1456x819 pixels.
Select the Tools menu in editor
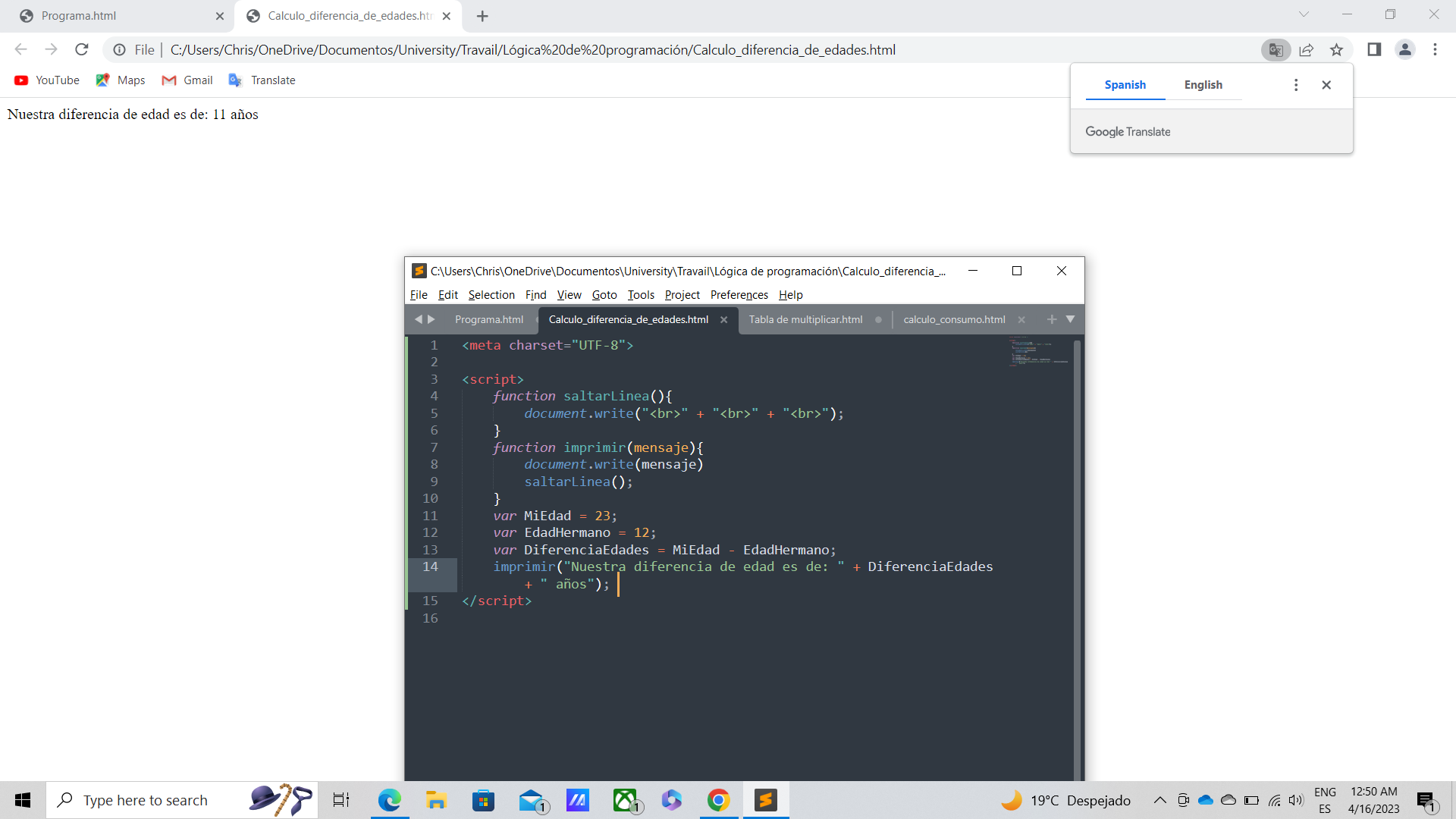tap(639, 294)
